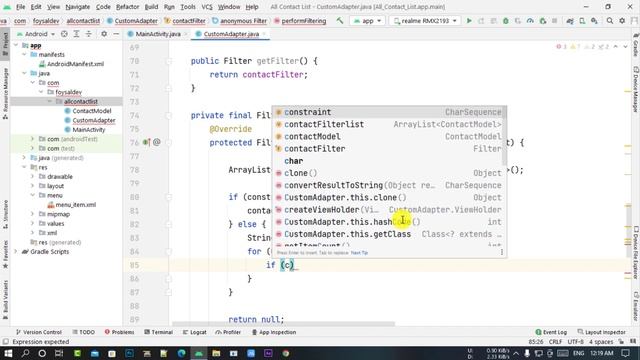Click Expand All in the Project panel
640x360 pixels.
point(76,34)
